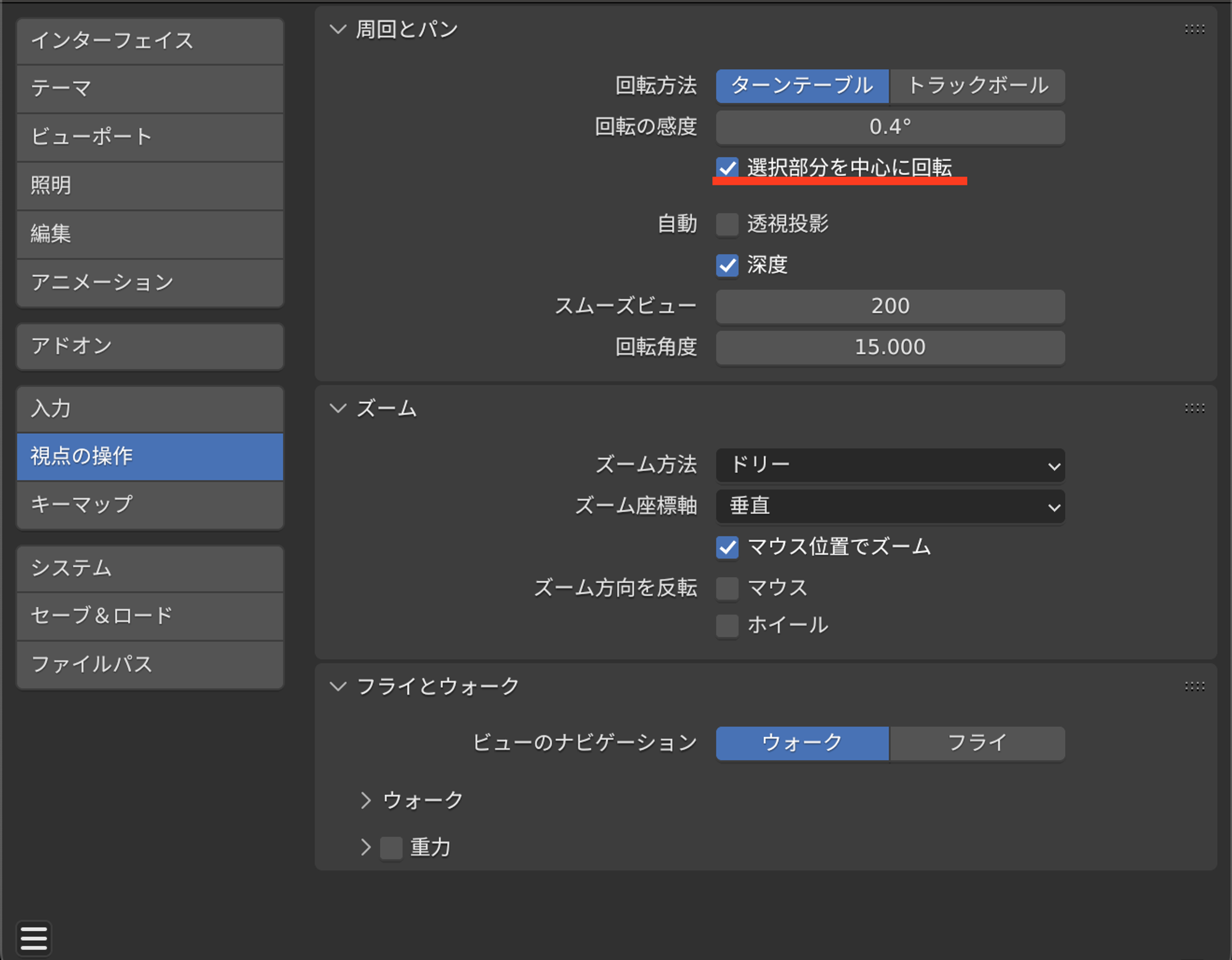Open the インターフェイス preferences tab
Screen dimensions: 1232x960
[150, 41]
